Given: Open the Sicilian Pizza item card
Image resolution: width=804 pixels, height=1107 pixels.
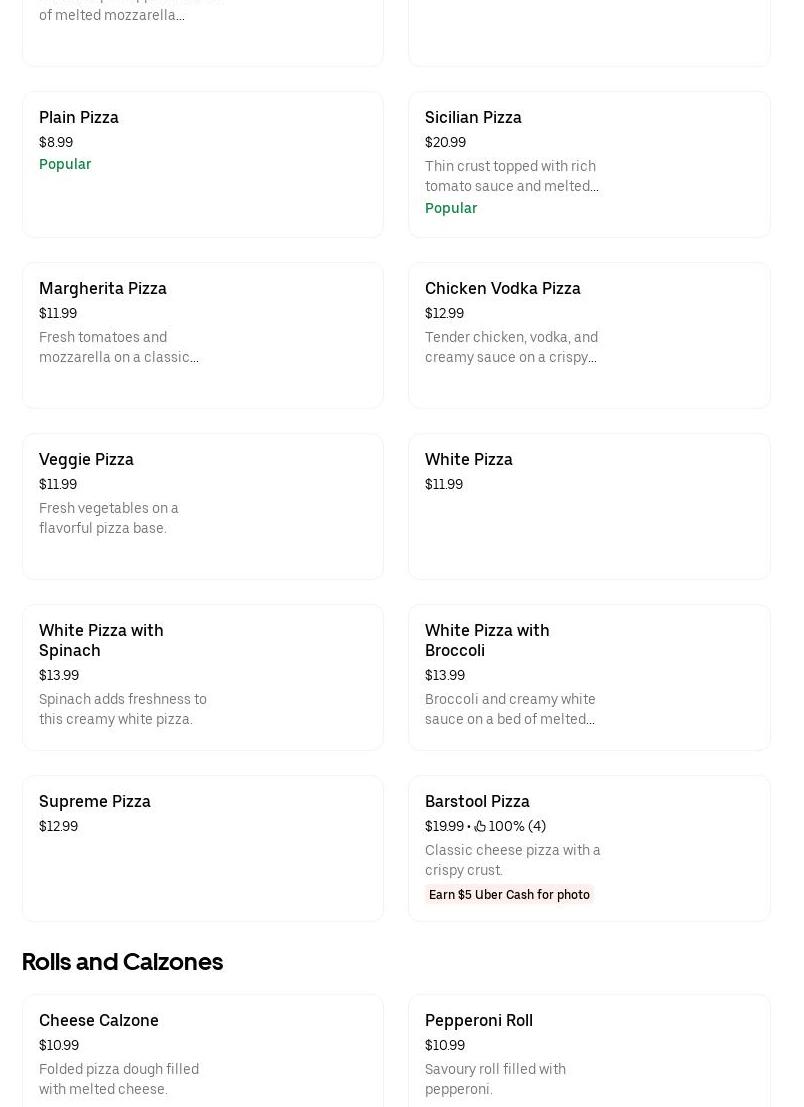Looking at the screenshot, I should 589,164.
